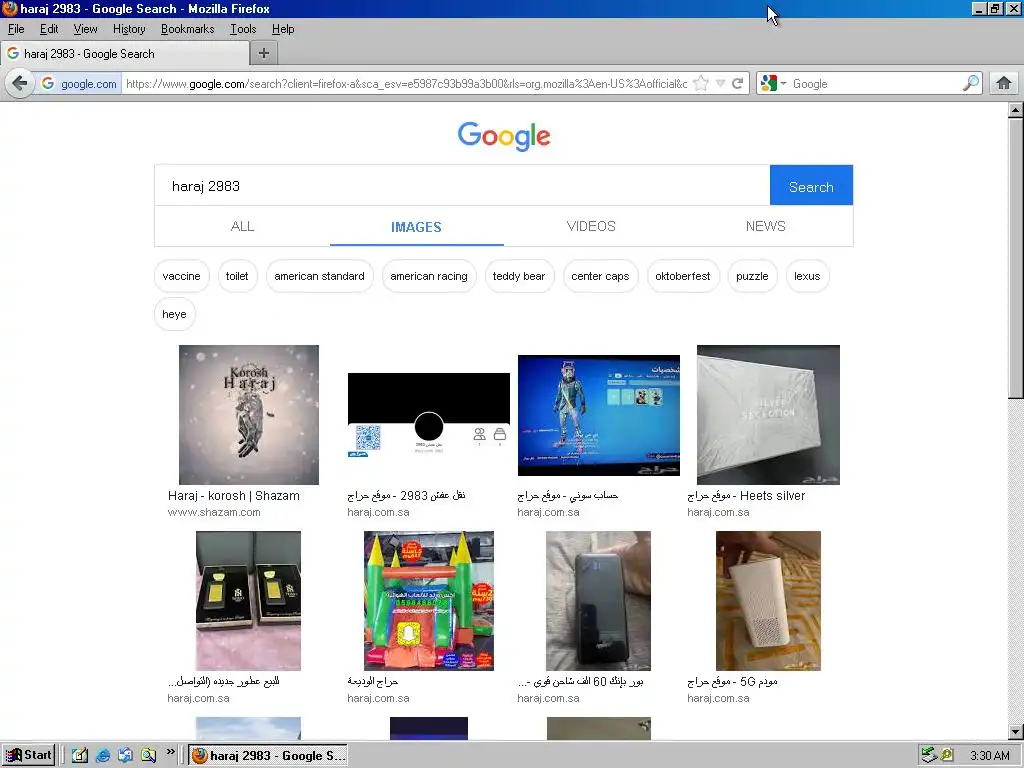Click scrollbar down arrow
Screen dimensions: 1024x768
point(1015,731)
